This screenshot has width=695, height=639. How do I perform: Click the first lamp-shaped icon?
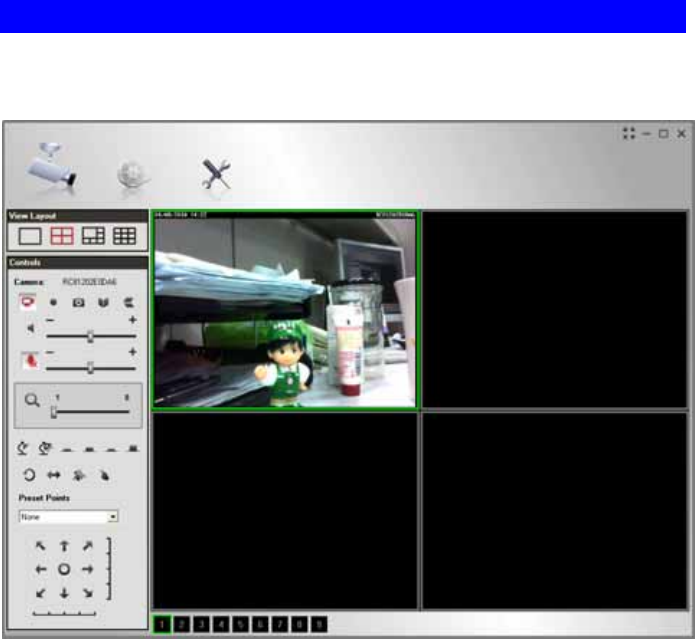click(22, 448)
